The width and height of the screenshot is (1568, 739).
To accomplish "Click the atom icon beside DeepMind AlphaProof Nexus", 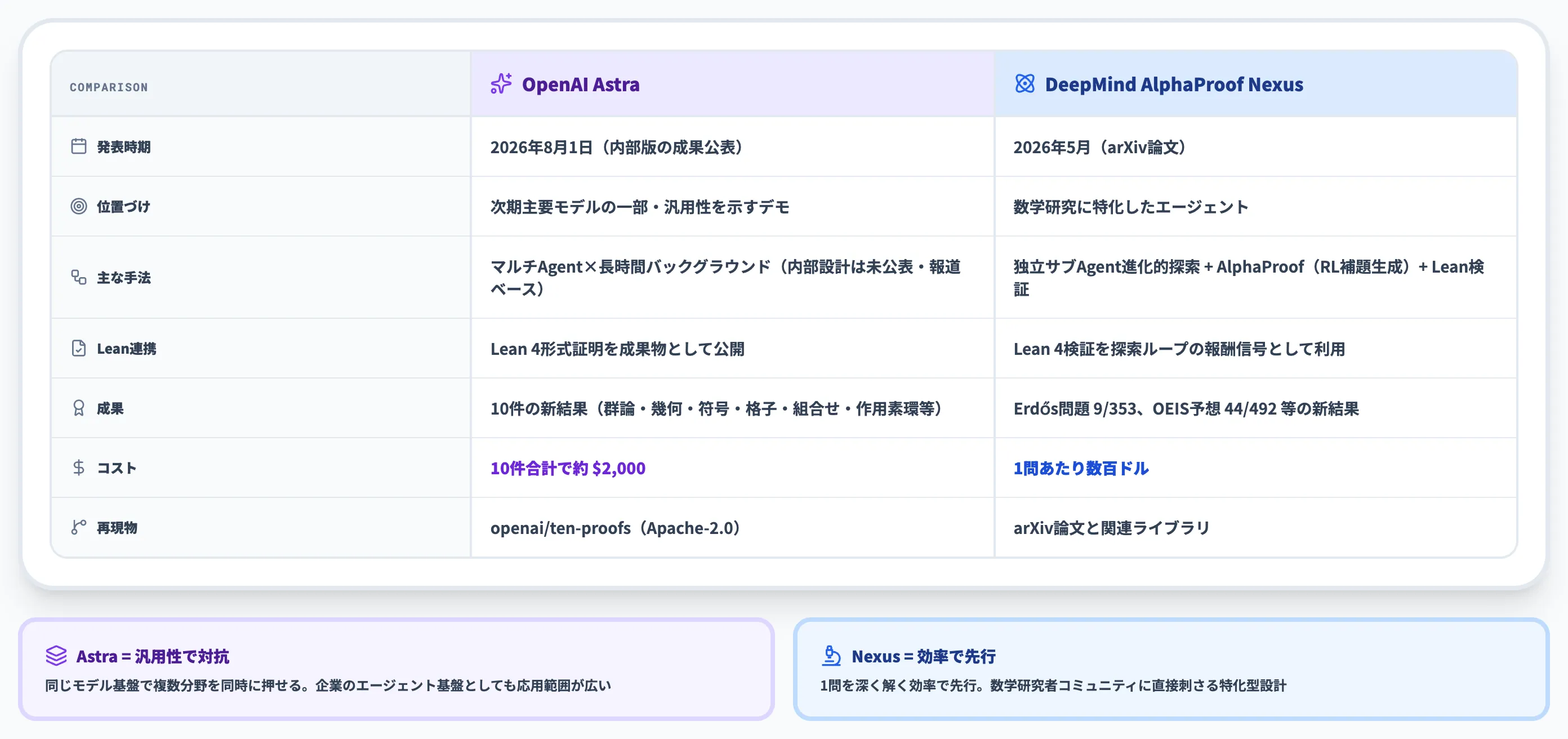I will 1024,83.
